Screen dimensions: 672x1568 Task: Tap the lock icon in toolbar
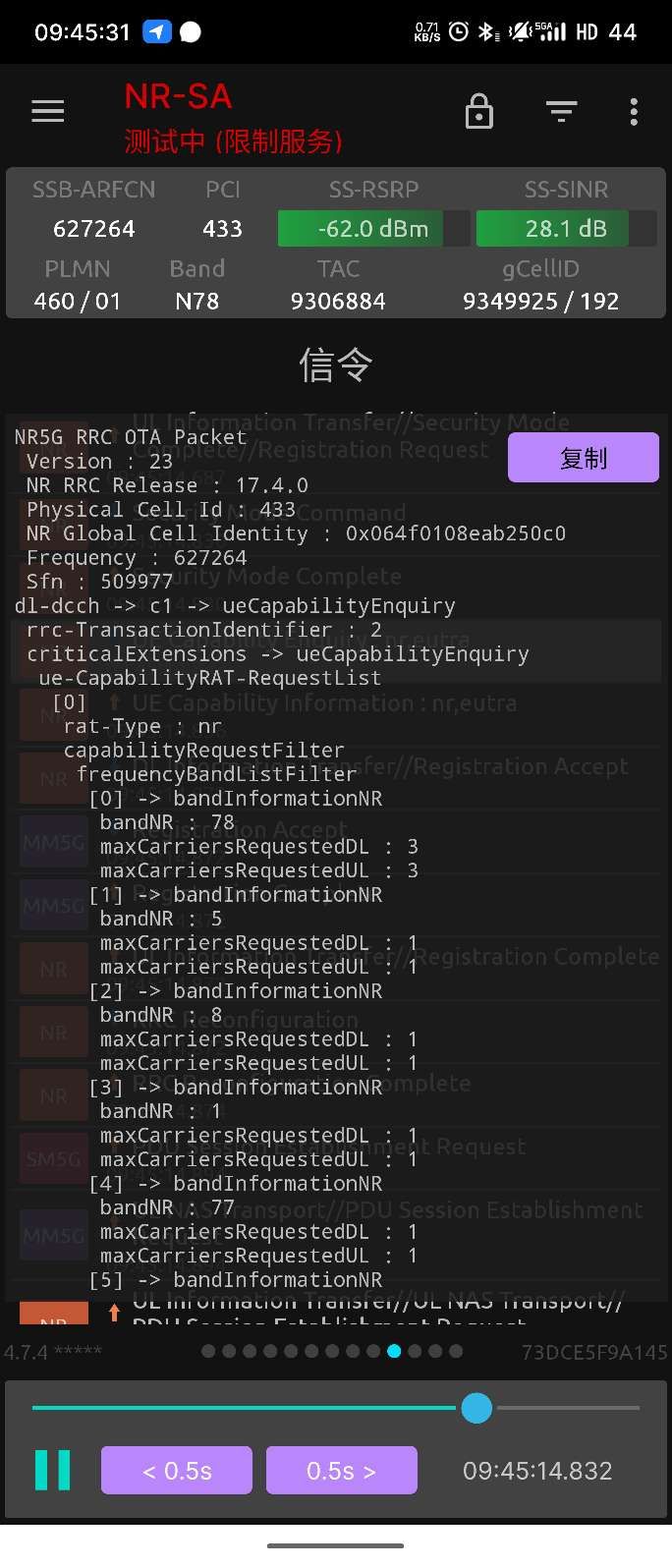[x=478, y=111]
